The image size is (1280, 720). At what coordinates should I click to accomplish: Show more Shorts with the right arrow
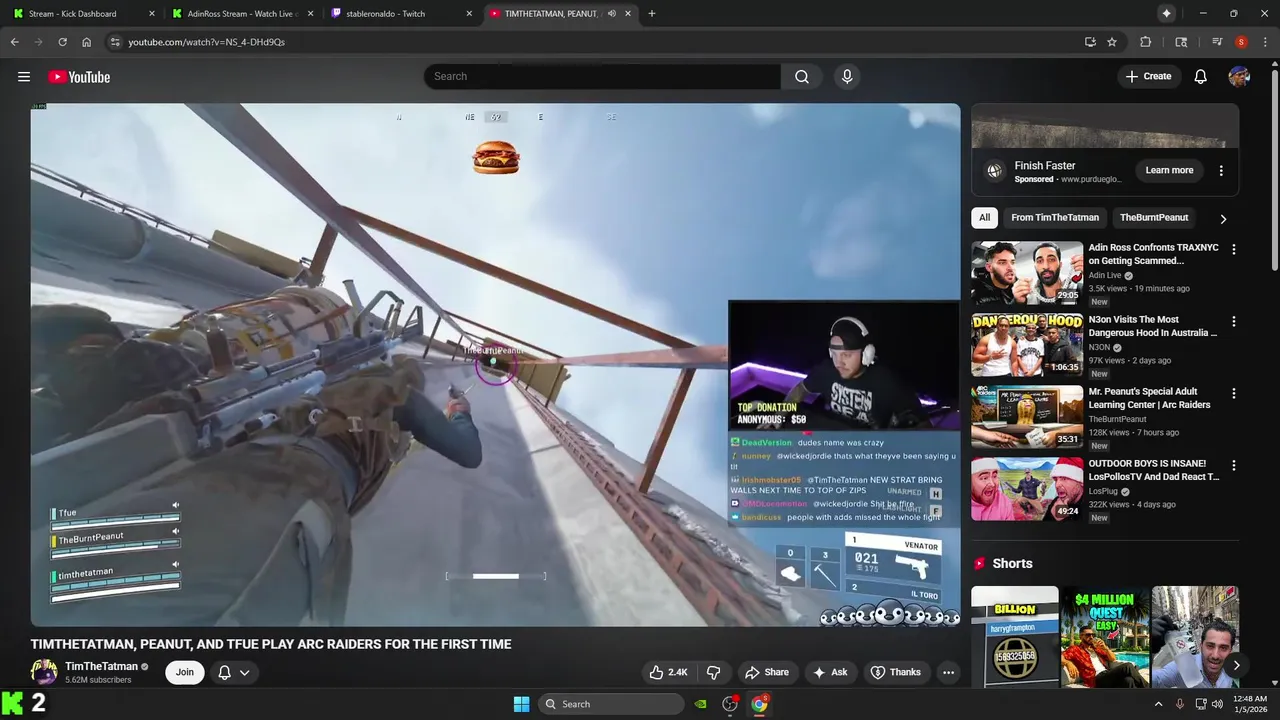coord(1236,665)
